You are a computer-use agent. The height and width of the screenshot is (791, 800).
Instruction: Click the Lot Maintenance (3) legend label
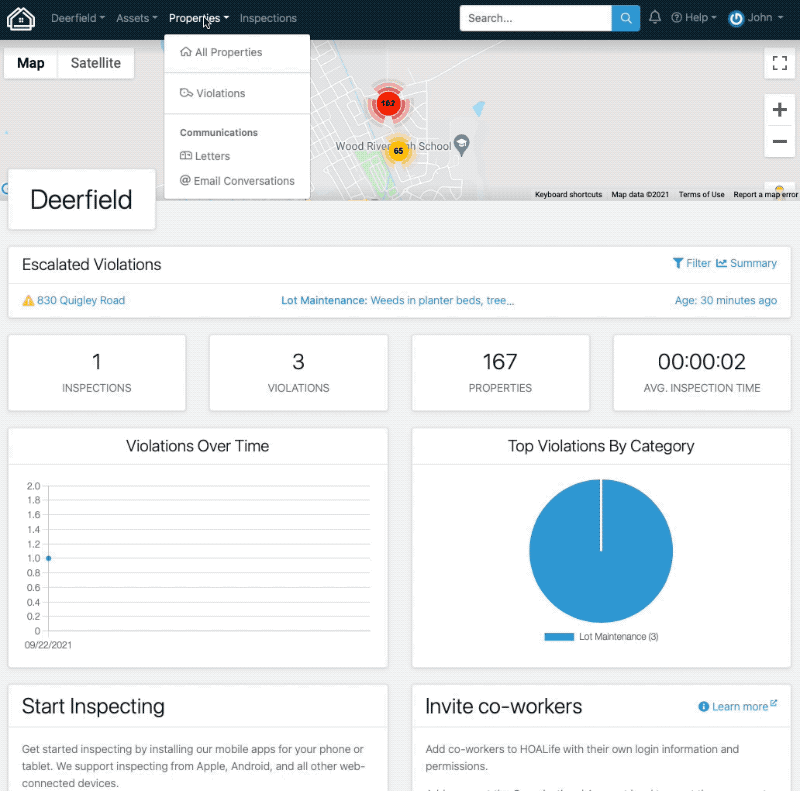(x=618, y=637)
